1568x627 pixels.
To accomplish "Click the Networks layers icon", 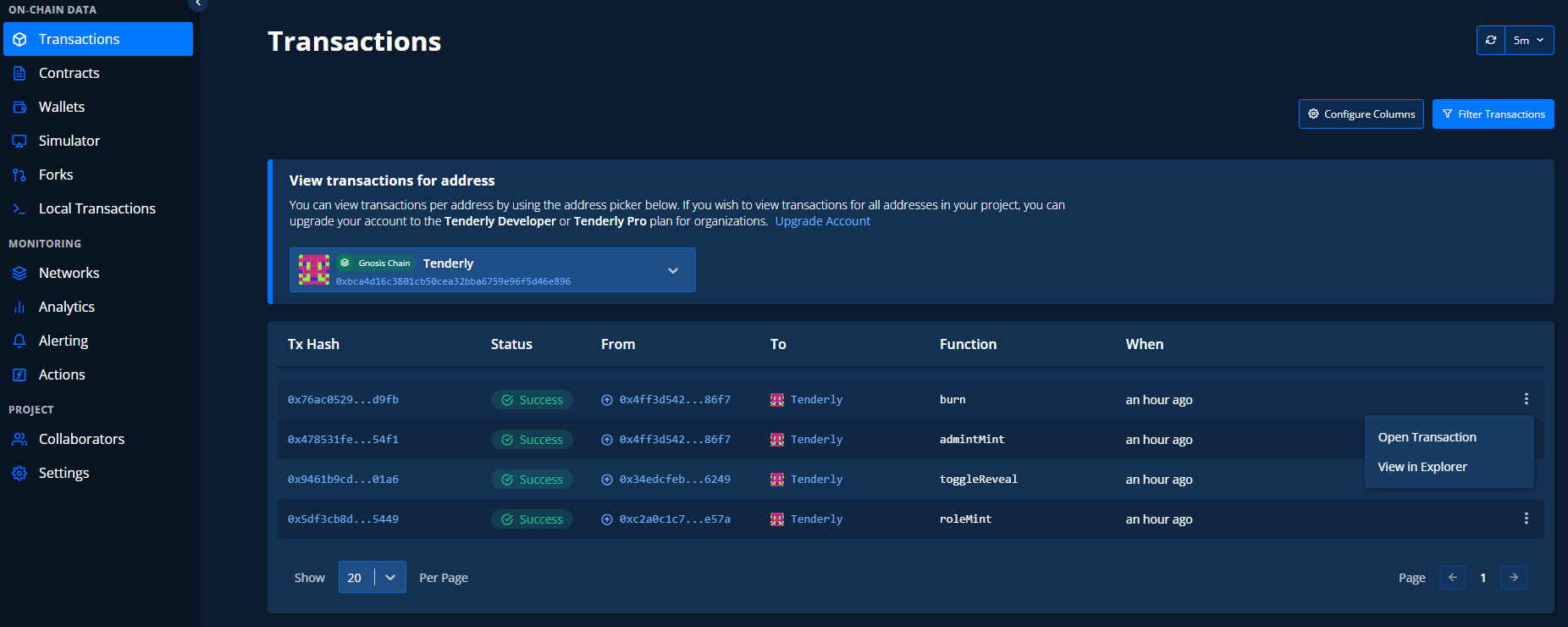I will 19,273.
